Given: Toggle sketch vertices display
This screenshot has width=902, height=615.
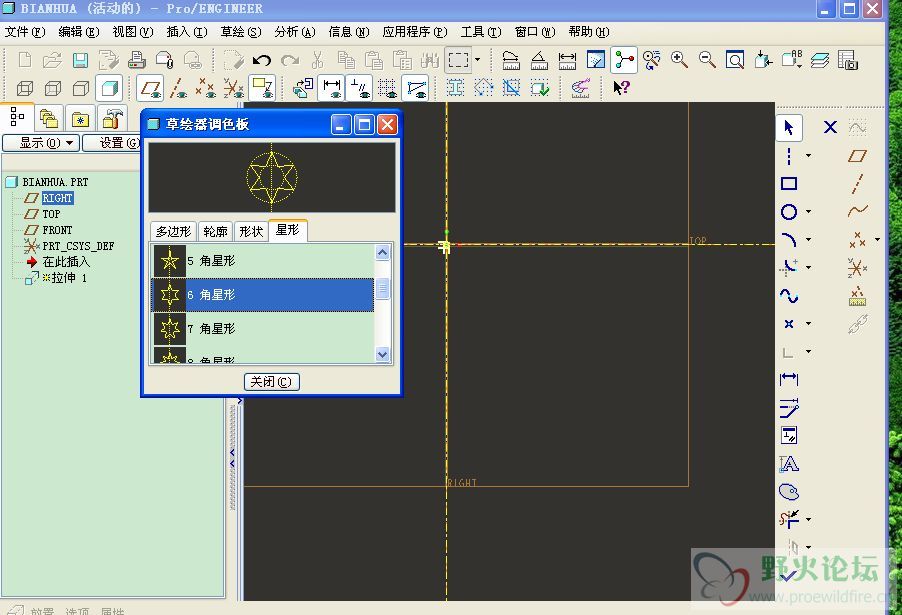Looking at the screenshot, I should click(x=415, y=88).
